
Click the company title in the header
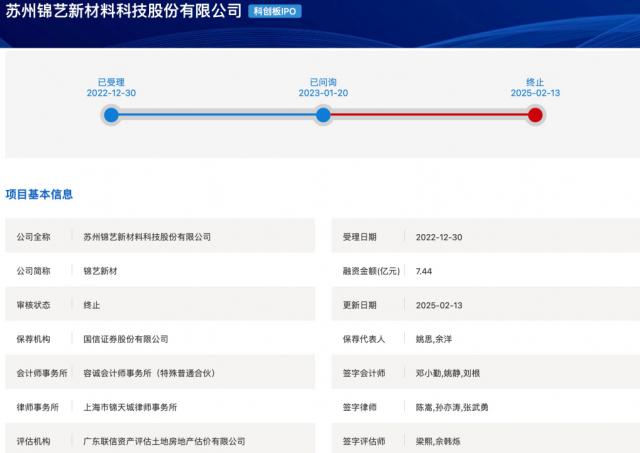124,11
